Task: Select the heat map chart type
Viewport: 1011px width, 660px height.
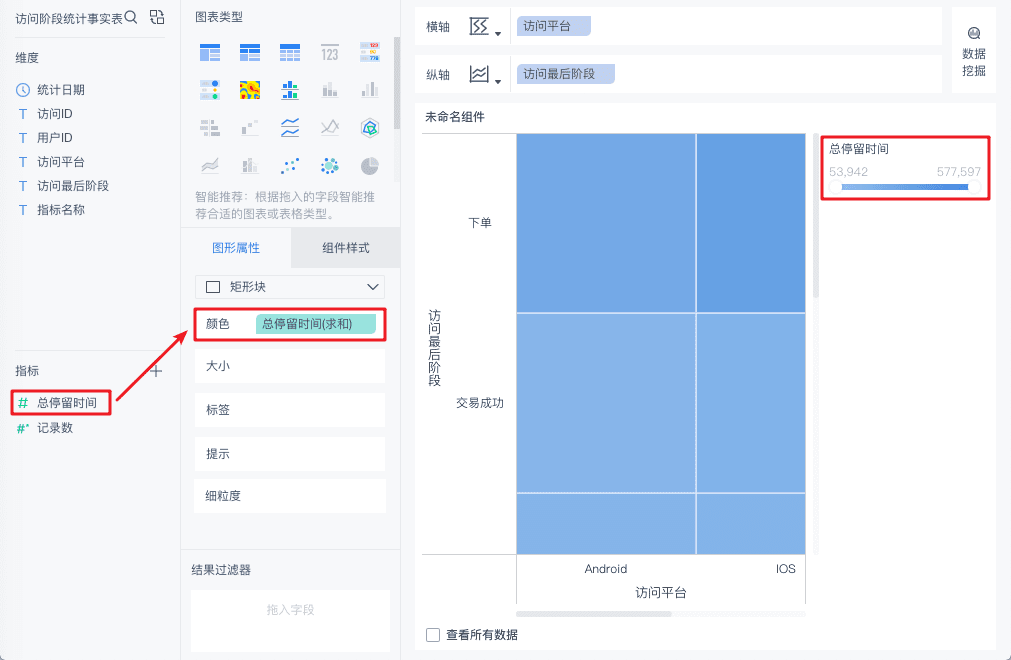Action: point(250,90)
